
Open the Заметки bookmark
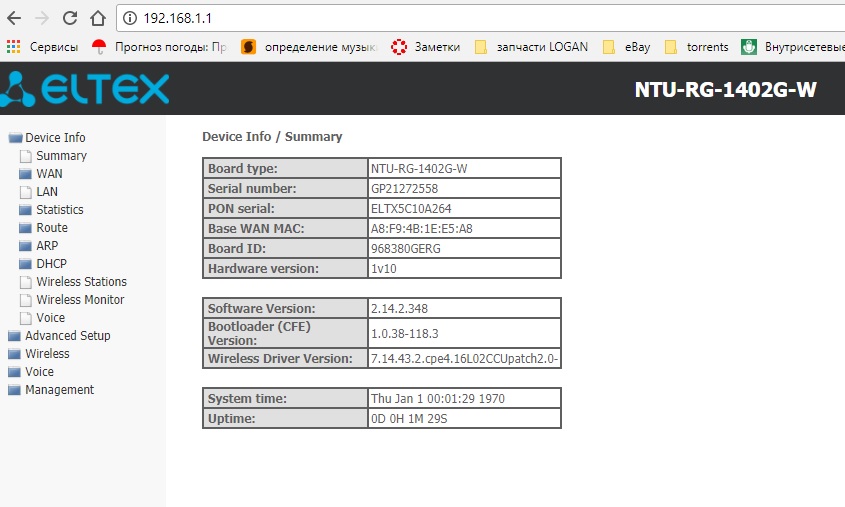click(425, 47)
